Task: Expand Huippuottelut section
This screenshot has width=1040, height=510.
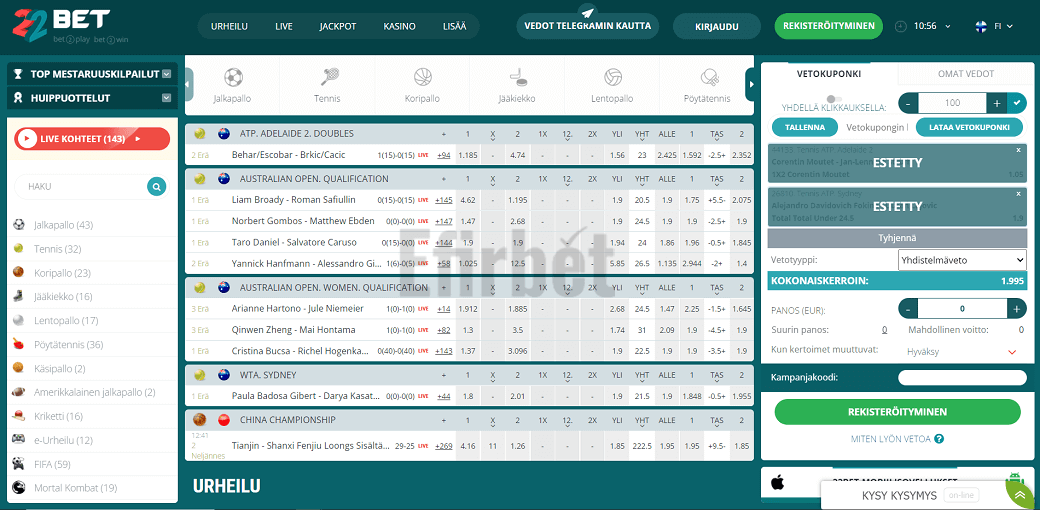Action: coord(92,98)
